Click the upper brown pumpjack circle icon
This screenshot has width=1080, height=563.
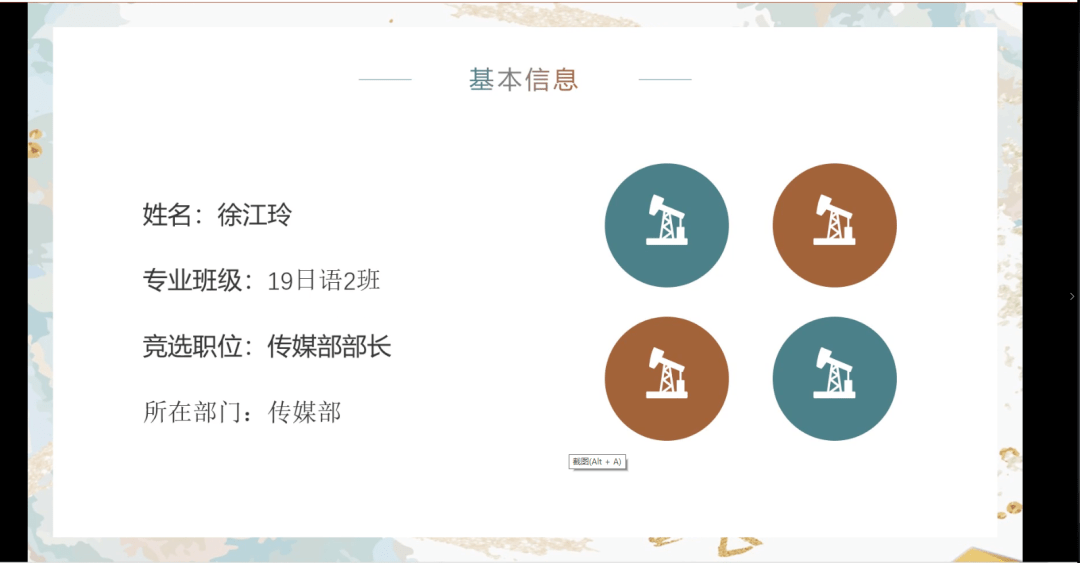pyautogui.click(x=834, y=225)
